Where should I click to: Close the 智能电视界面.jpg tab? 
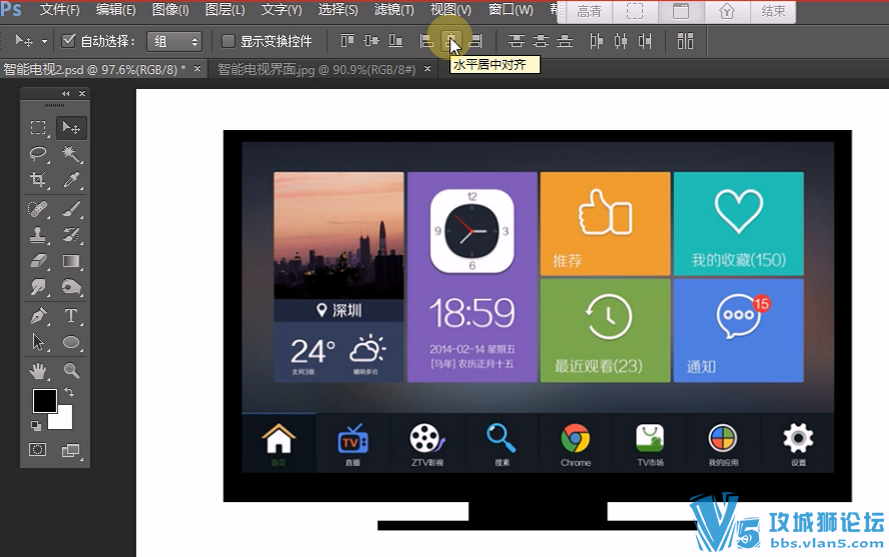[427, 69]
